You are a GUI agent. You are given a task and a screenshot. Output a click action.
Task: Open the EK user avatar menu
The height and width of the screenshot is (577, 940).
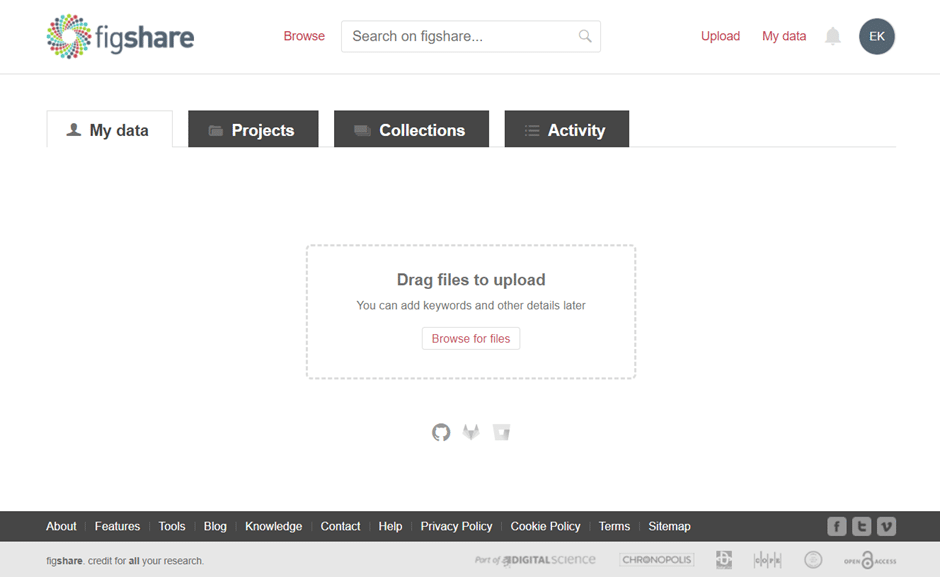[876, 36]
